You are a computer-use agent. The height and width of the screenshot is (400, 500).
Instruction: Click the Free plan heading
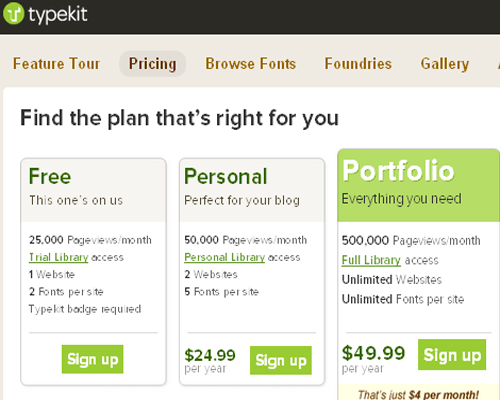point(50,176)
